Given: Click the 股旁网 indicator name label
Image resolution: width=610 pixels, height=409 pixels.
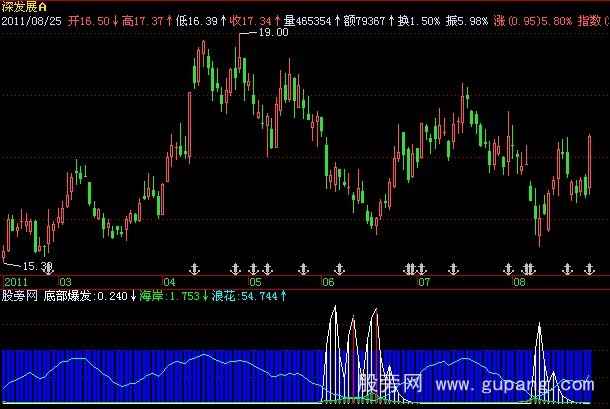Looking at the screenshot, I should [x=20, y=296].
